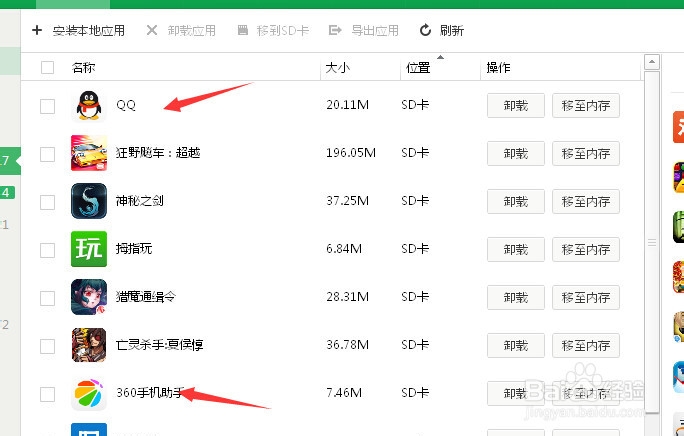Click the 神秘之剑 name text
The image size is (684, 436).
tap(140, 201)
